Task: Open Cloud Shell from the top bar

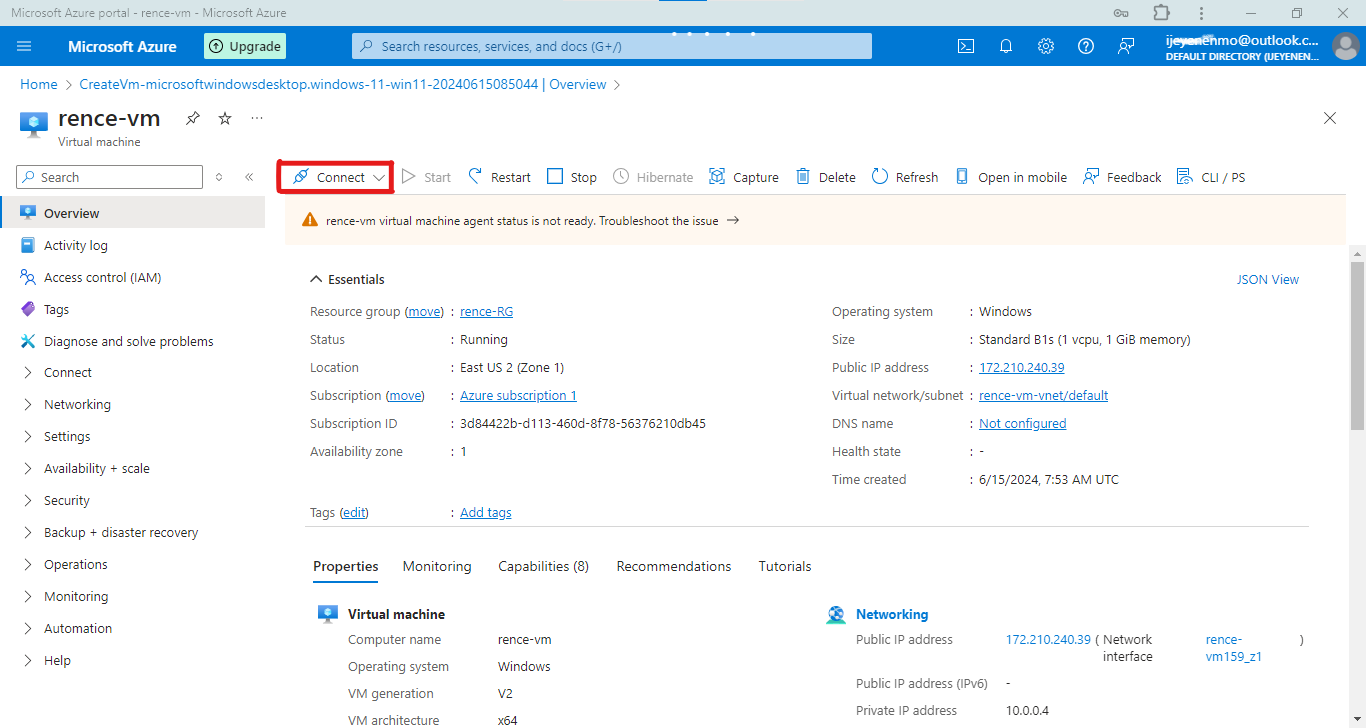Action: point(966,46)
